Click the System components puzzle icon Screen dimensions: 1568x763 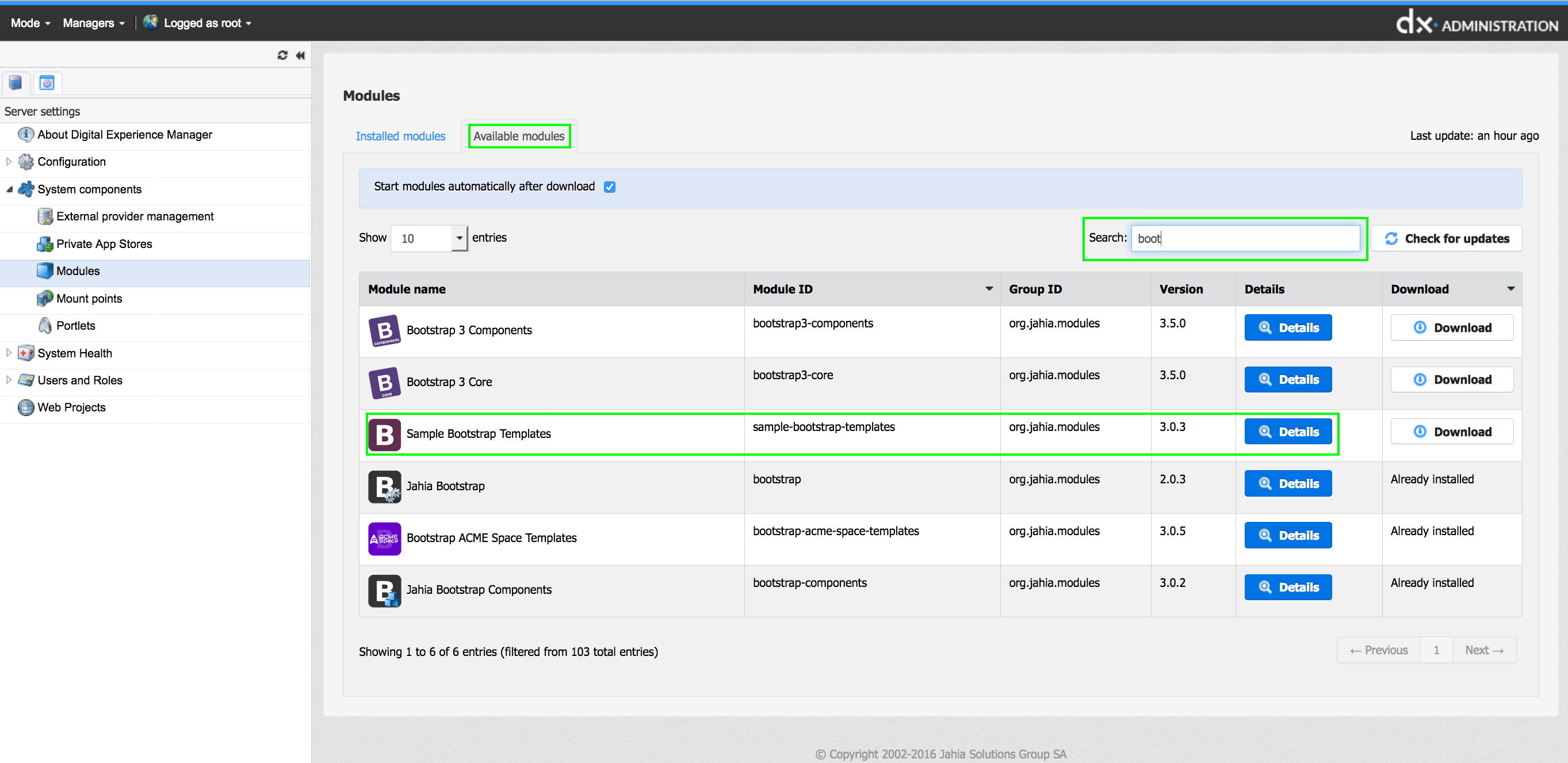[25, 189]
